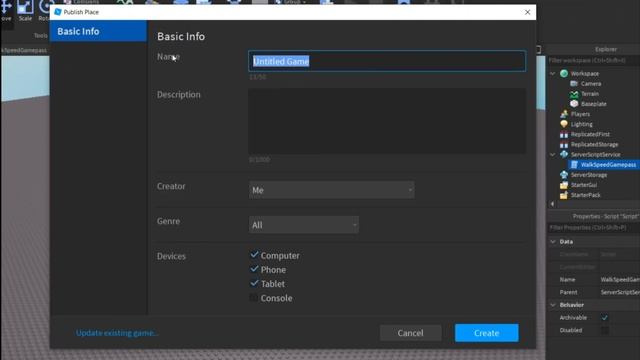Click the Filter workspace search box
This screenshot has width=640, height=360.
[593, 60]
